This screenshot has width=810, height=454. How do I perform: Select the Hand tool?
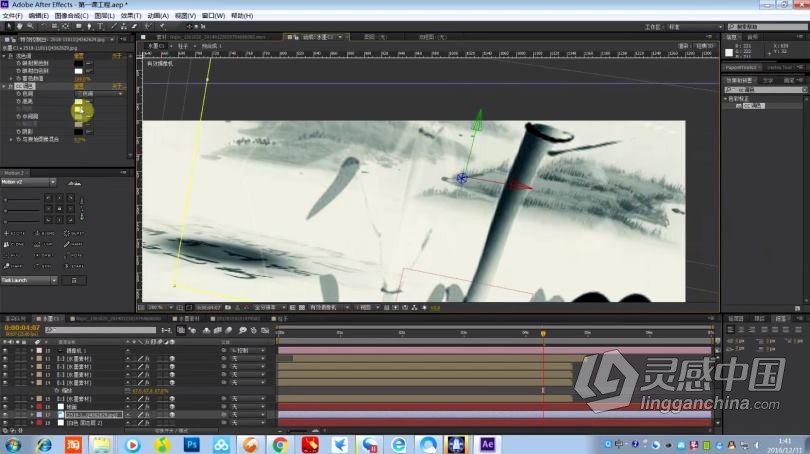tap(20, 26)
